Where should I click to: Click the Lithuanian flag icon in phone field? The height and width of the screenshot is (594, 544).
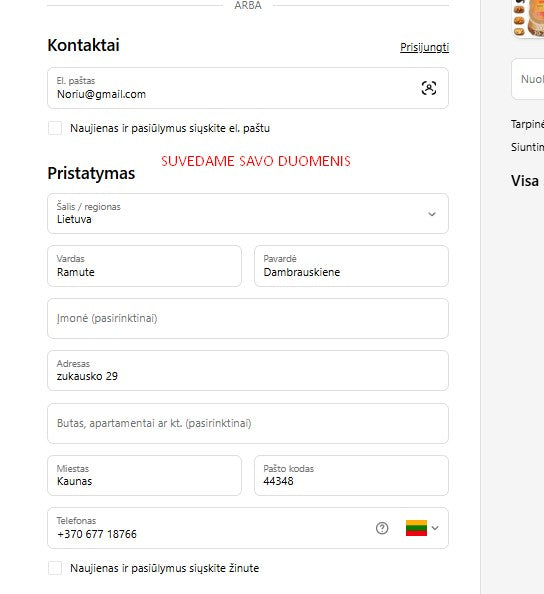click(x=416, y=528)
